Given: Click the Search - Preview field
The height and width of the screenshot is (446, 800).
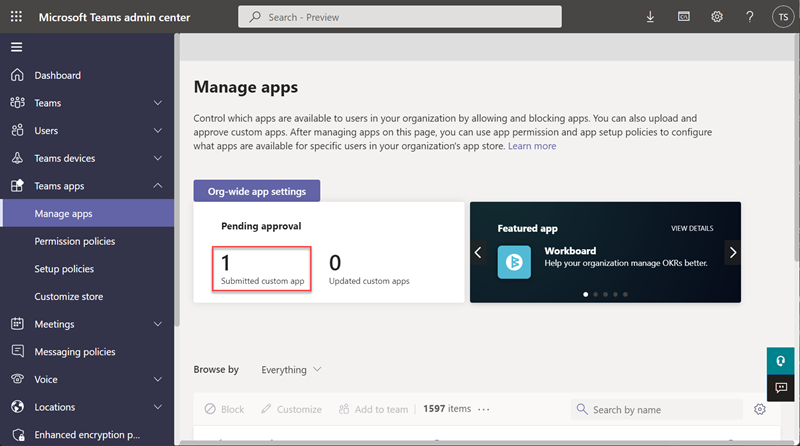Looking at the screenshot, I should point(399,17).
